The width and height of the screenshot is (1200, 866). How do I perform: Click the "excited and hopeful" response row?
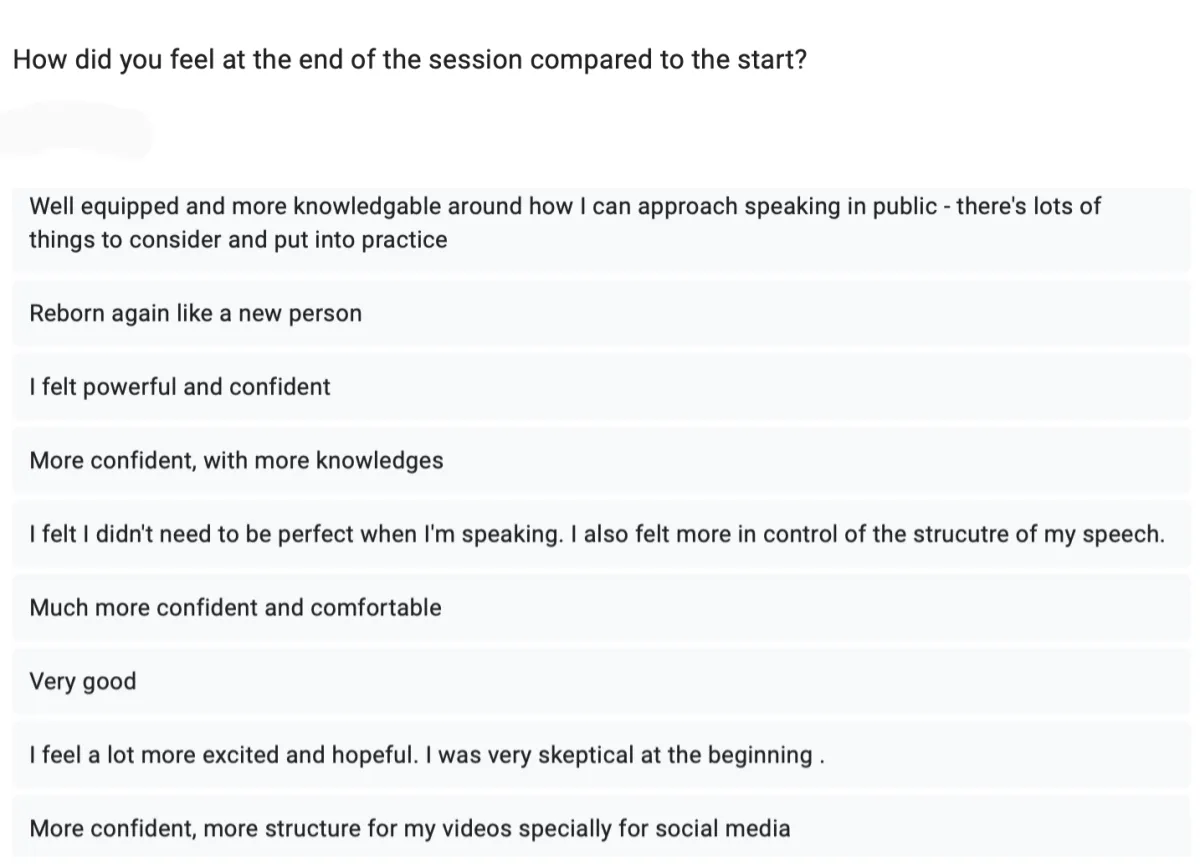(x=426, y=755)
